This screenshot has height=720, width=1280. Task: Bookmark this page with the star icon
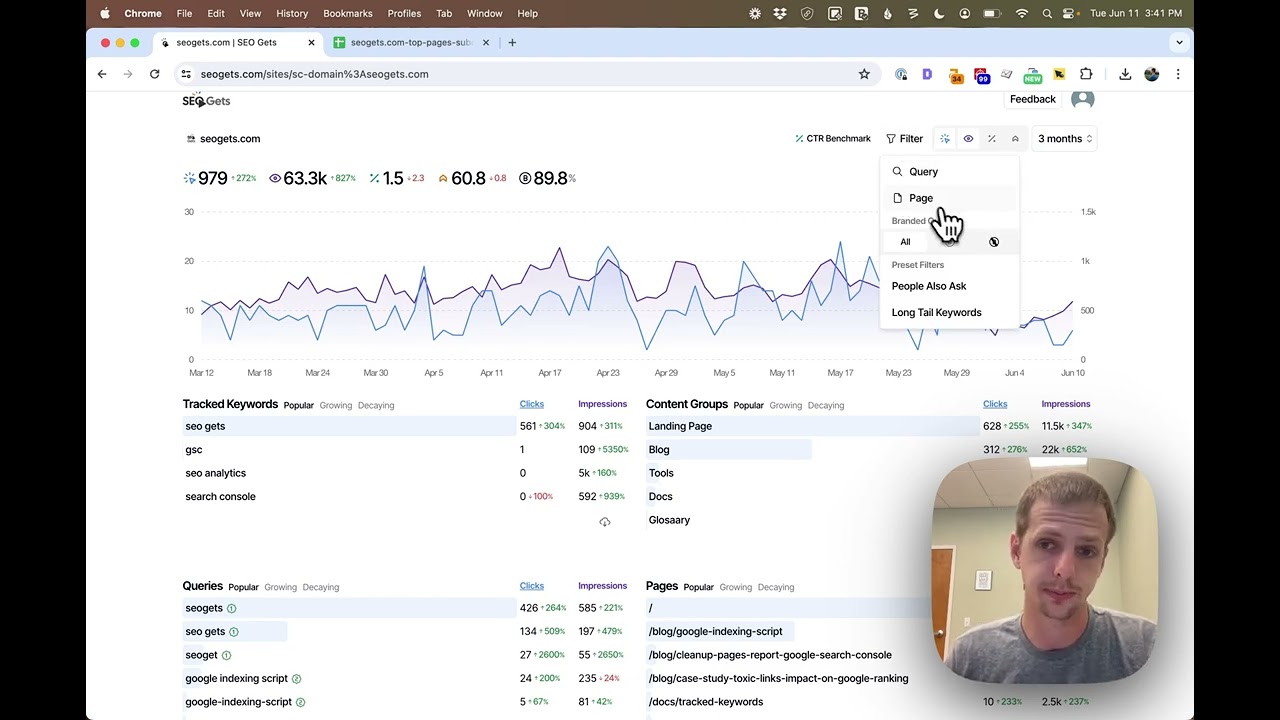click(x=864, y=74)
